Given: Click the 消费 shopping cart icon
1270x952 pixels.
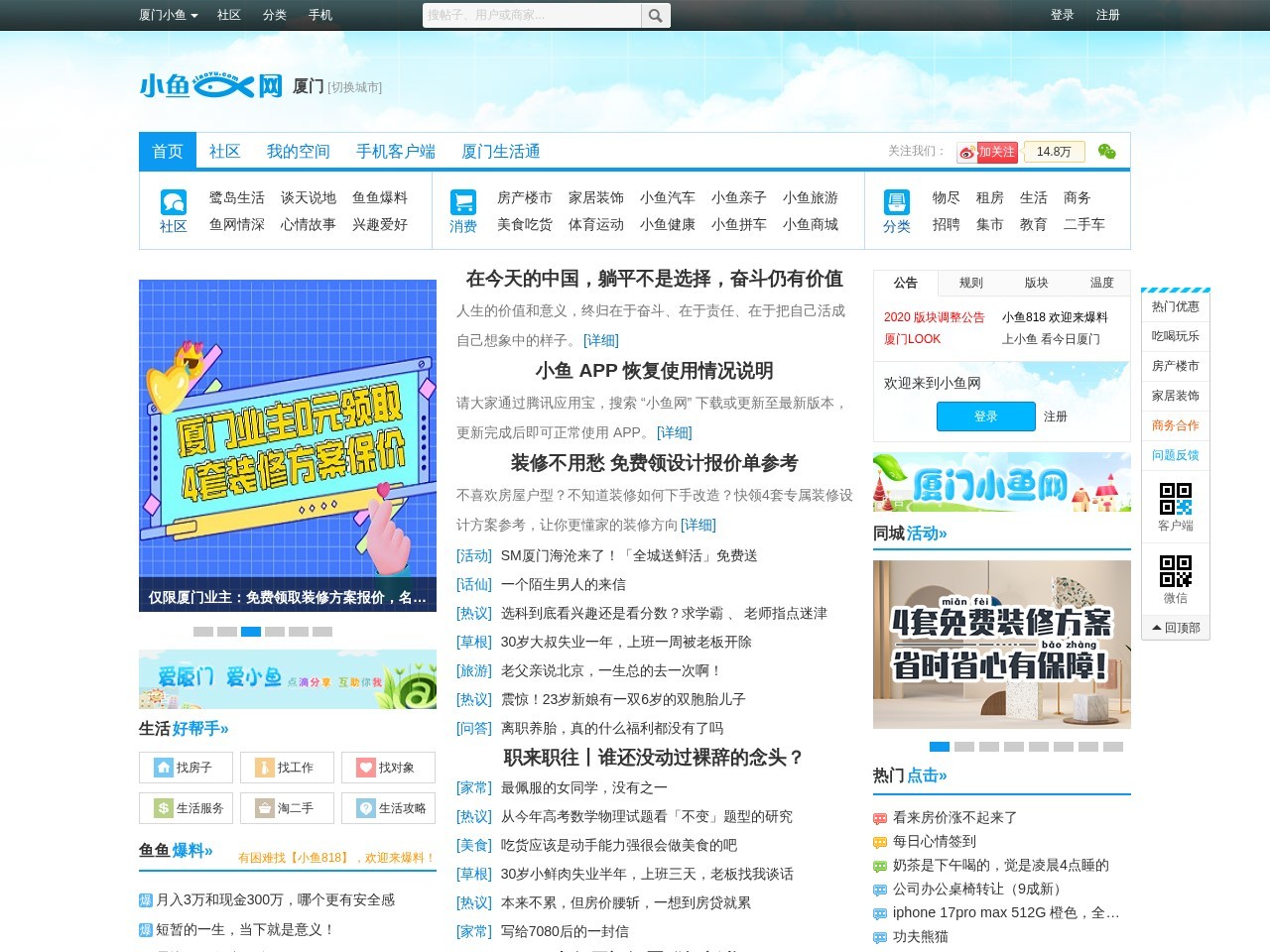Looking at the screenshot, I should 462,202.
